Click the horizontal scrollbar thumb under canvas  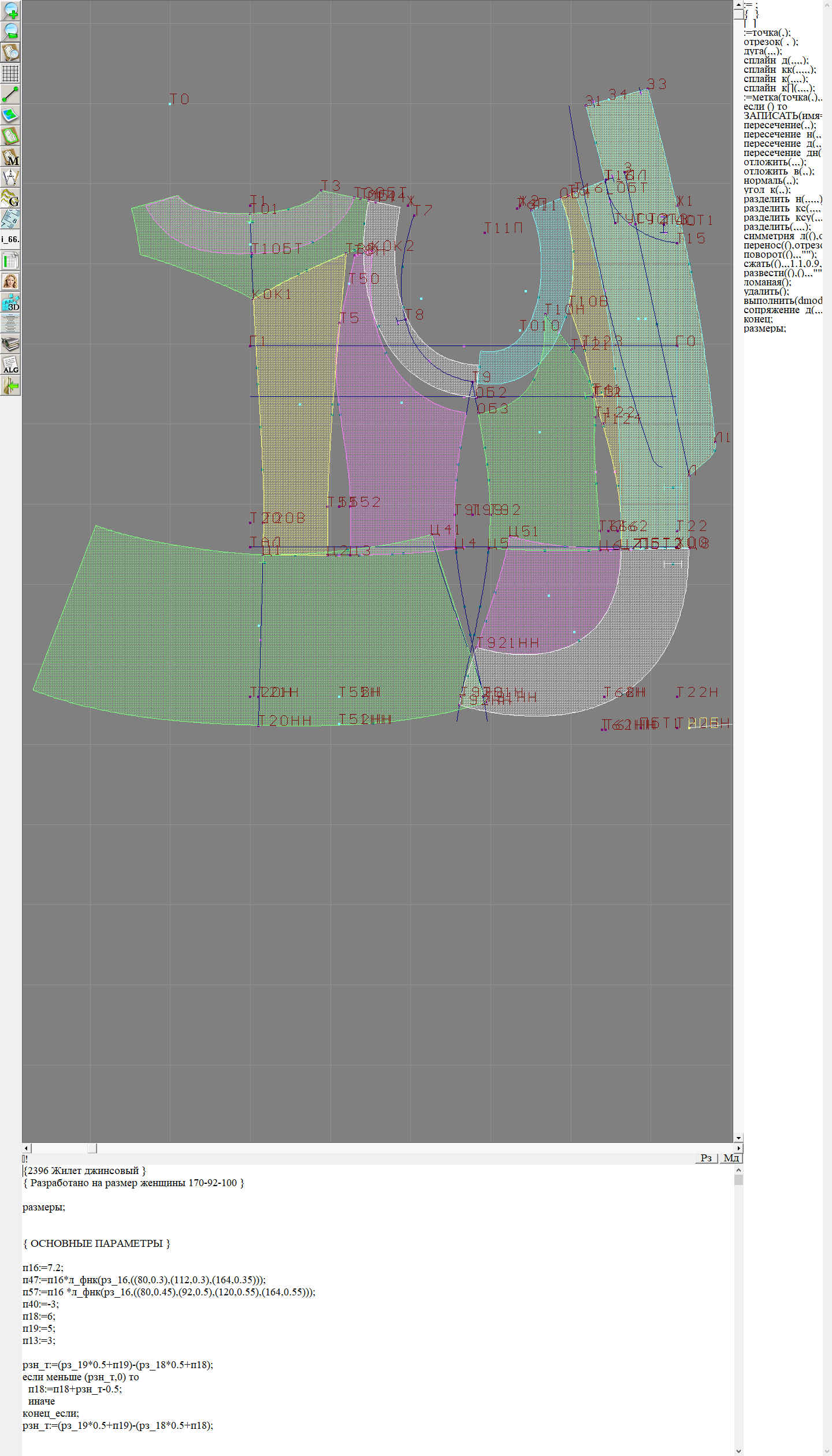point(92,1148)
